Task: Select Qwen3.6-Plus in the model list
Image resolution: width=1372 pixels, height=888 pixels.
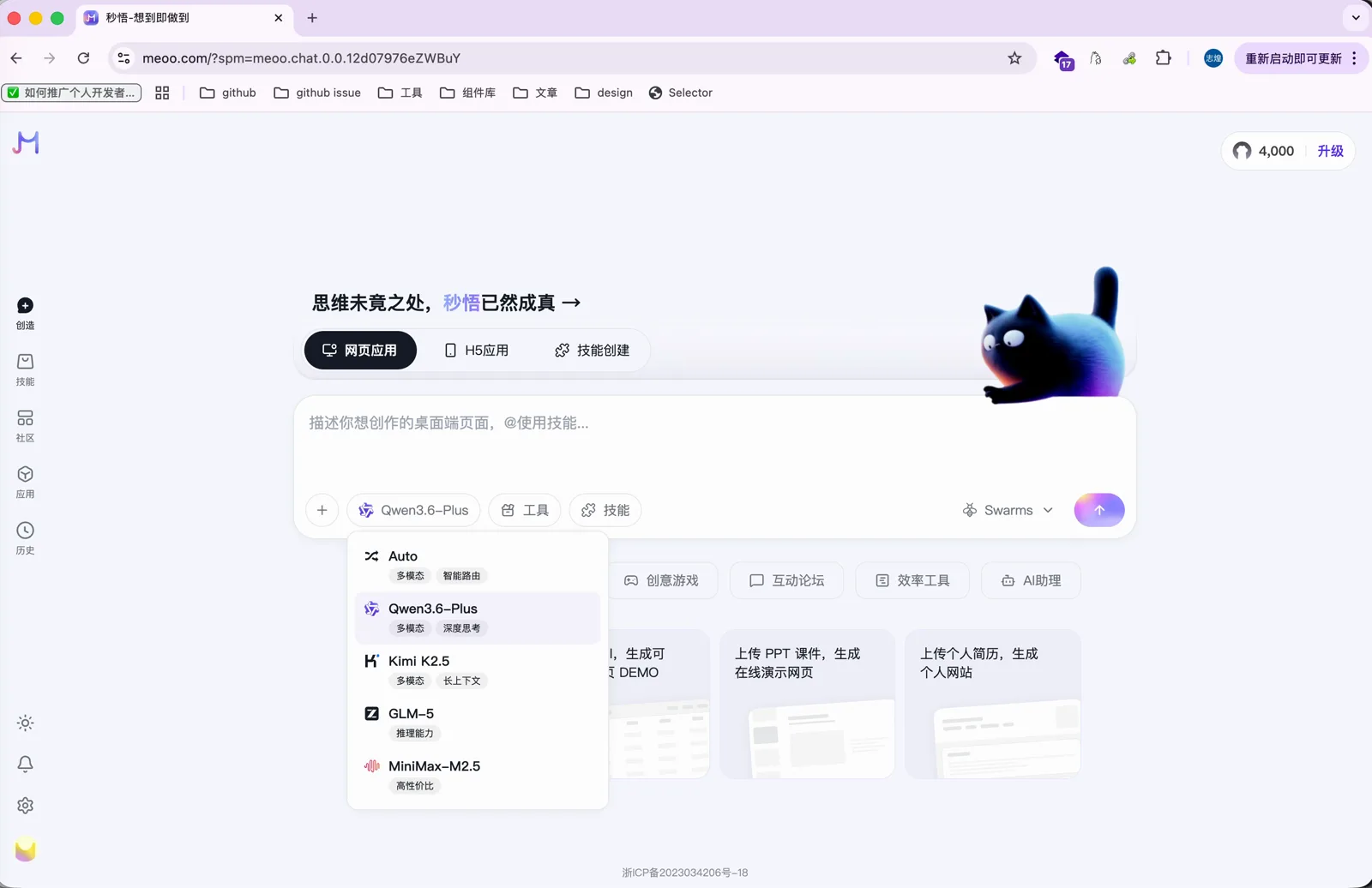Action: click(x=478, y=617)
